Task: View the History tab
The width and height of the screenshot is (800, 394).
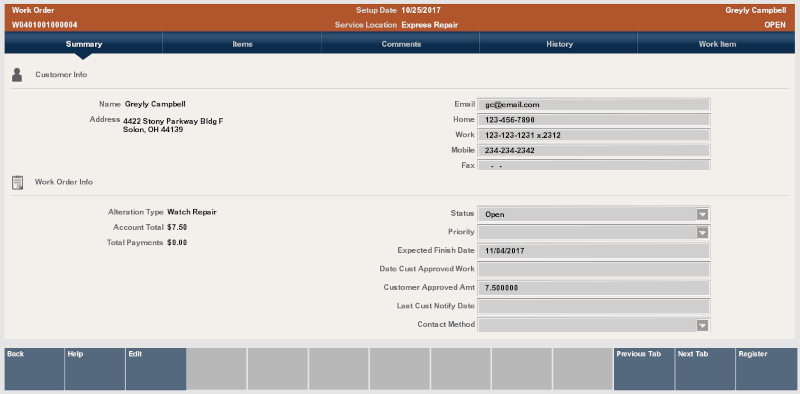Action: click(x=559, y=44)
